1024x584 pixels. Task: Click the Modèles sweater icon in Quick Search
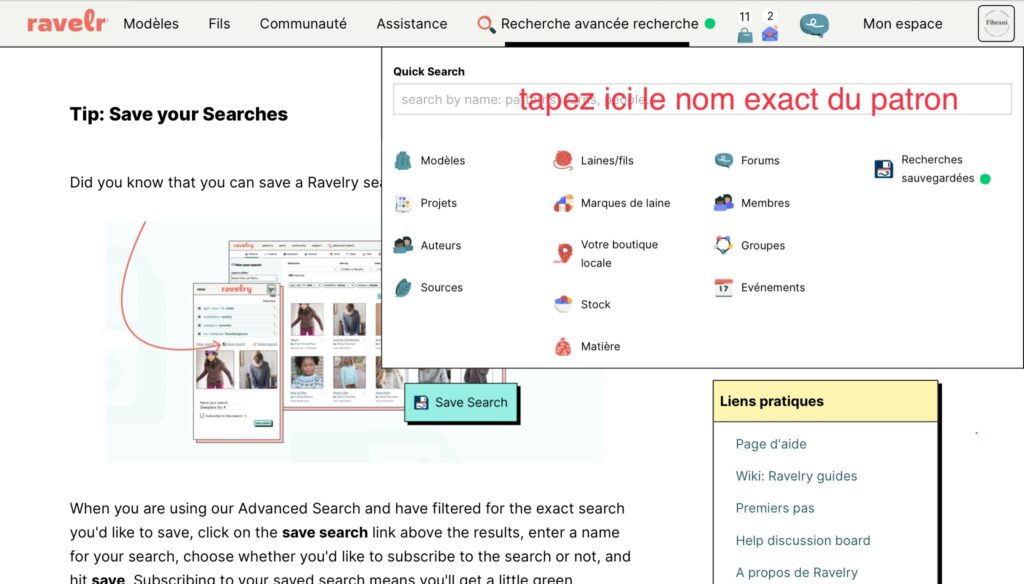coord(403,160)
